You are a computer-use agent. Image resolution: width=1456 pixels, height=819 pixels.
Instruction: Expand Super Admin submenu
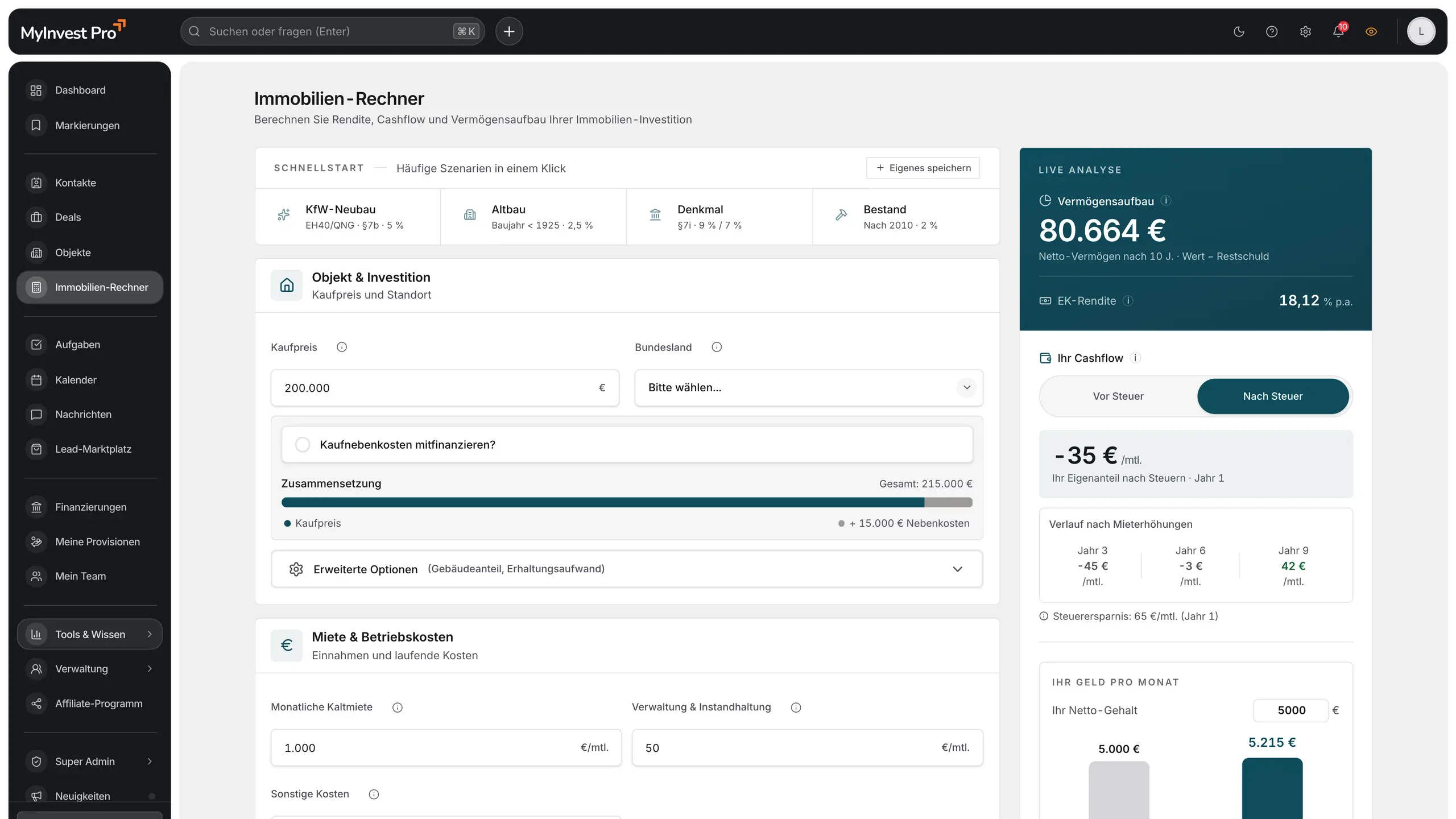(x=90, y=762)
